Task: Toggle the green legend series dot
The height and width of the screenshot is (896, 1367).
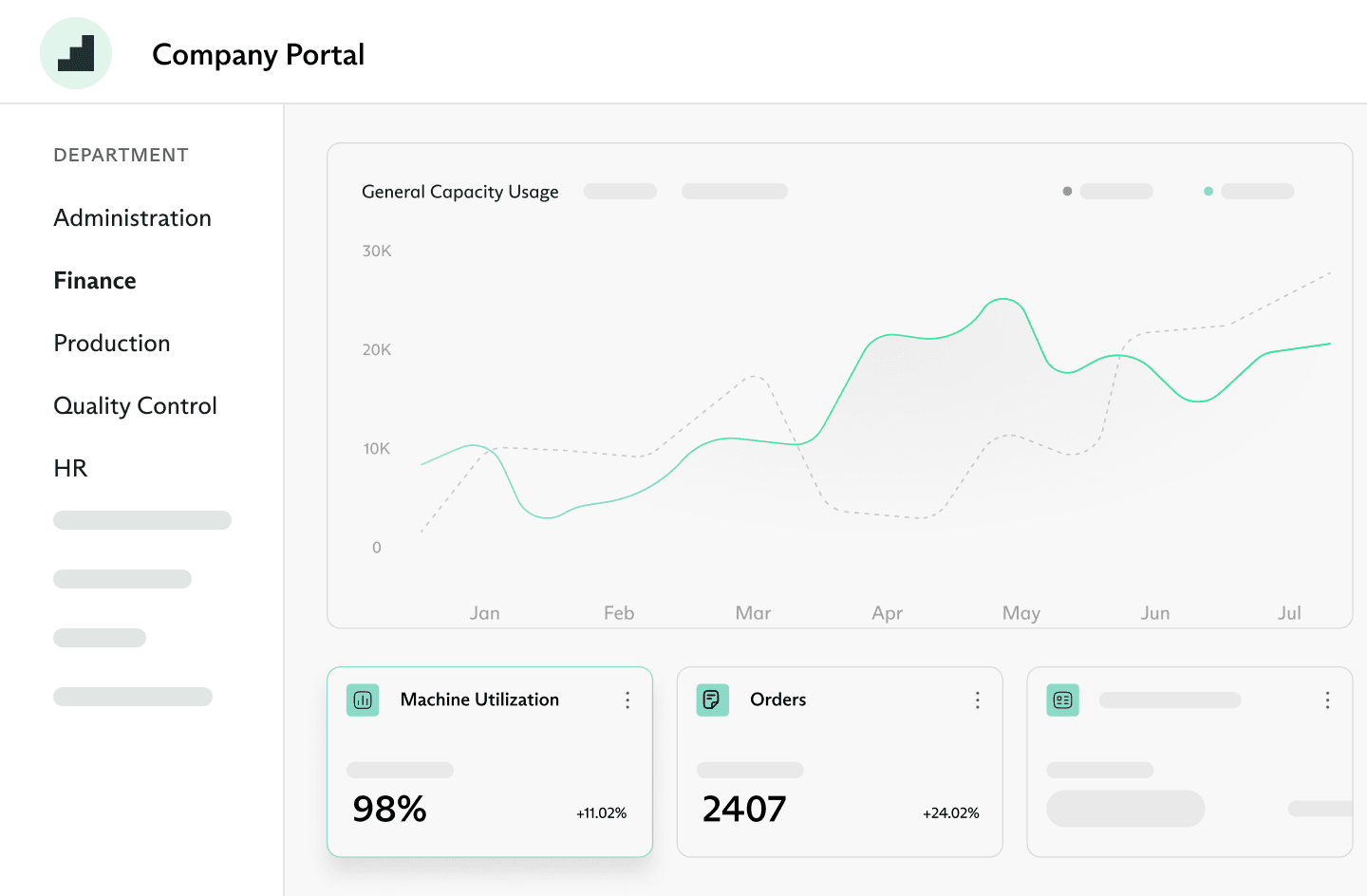Action: [1208, 192]
